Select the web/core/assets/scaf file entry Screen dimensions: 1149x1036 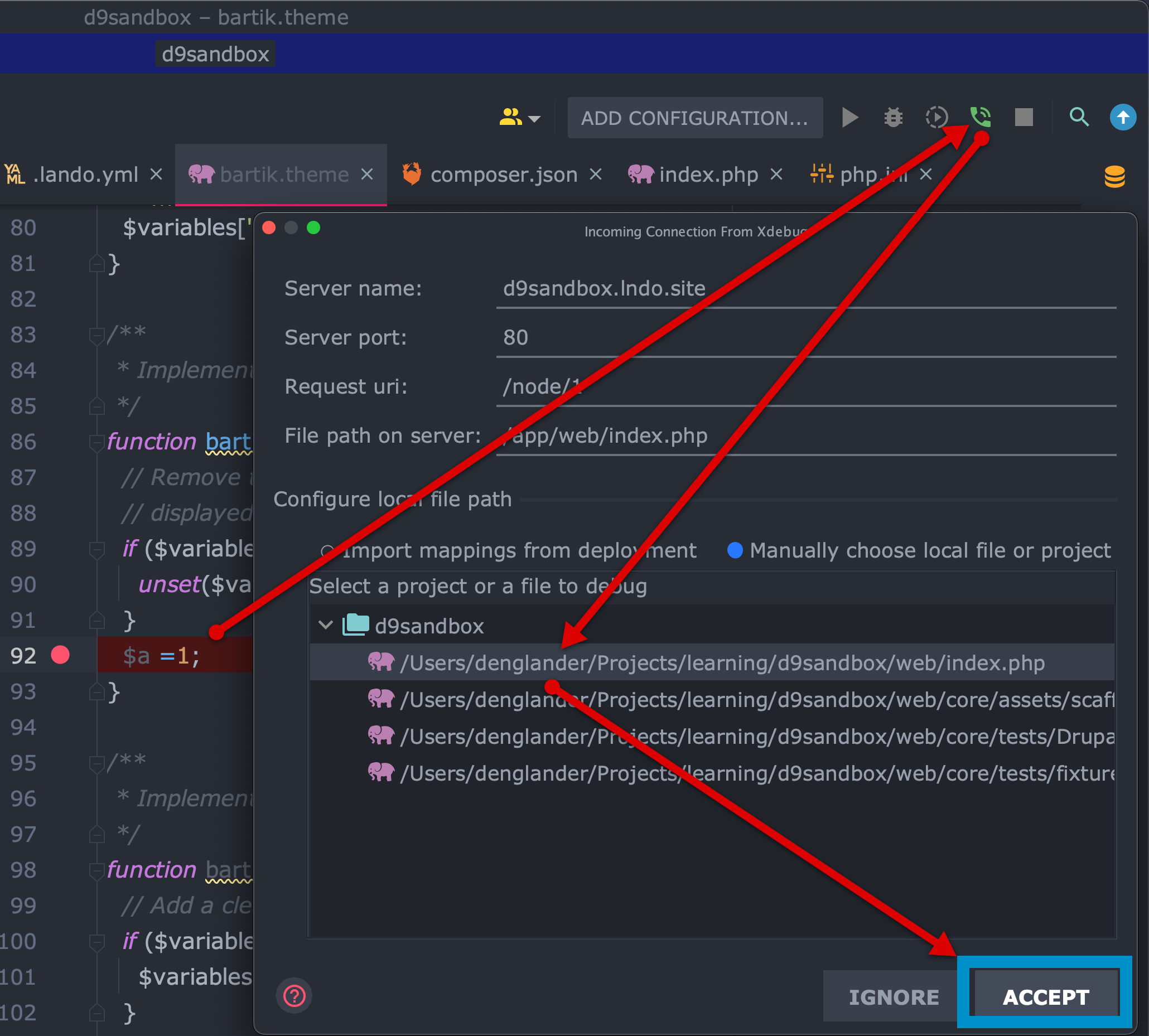point(712,700)
